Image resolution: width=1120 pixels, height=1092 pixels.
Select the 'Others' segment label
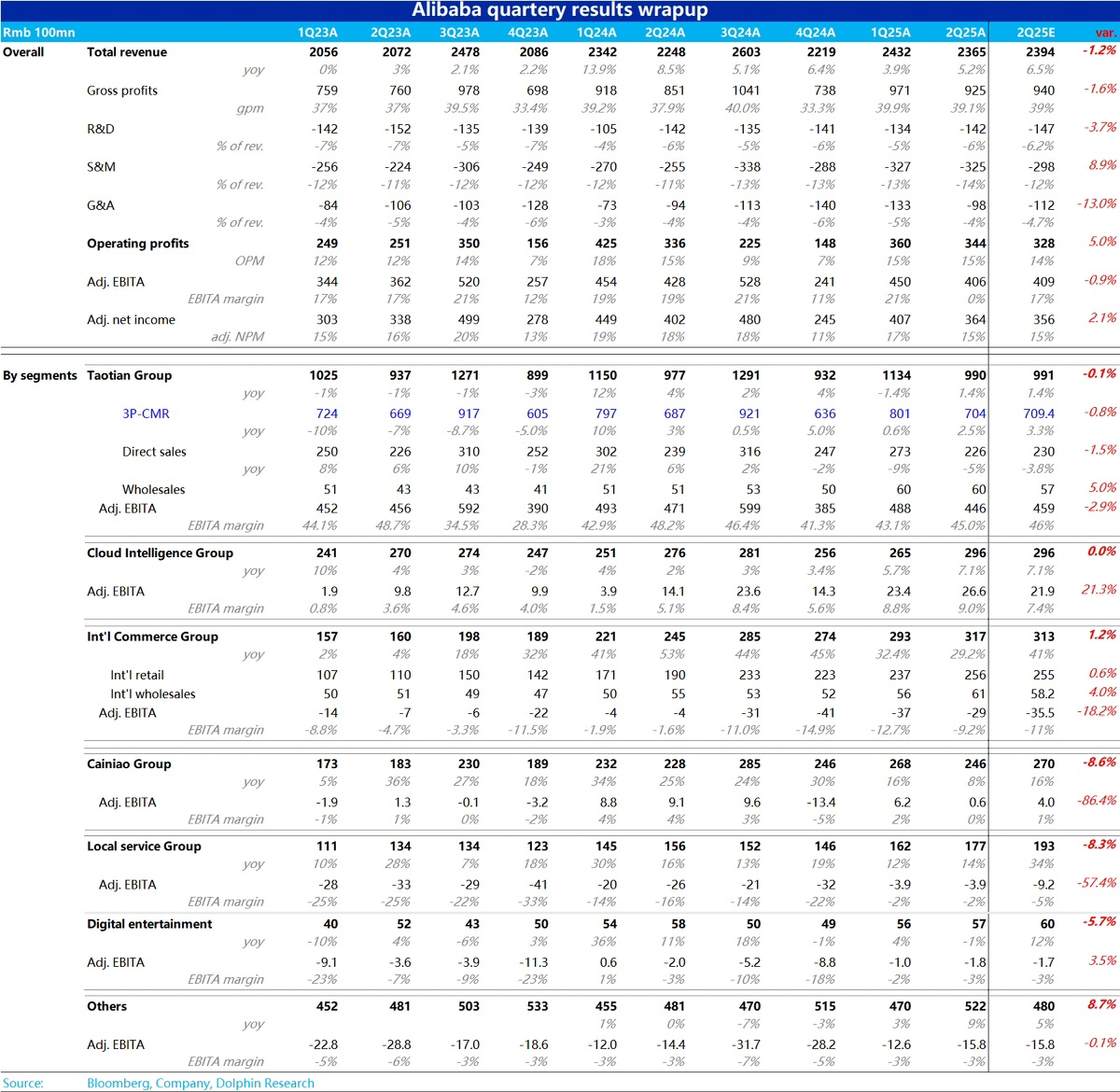(x=106, y=1006)
